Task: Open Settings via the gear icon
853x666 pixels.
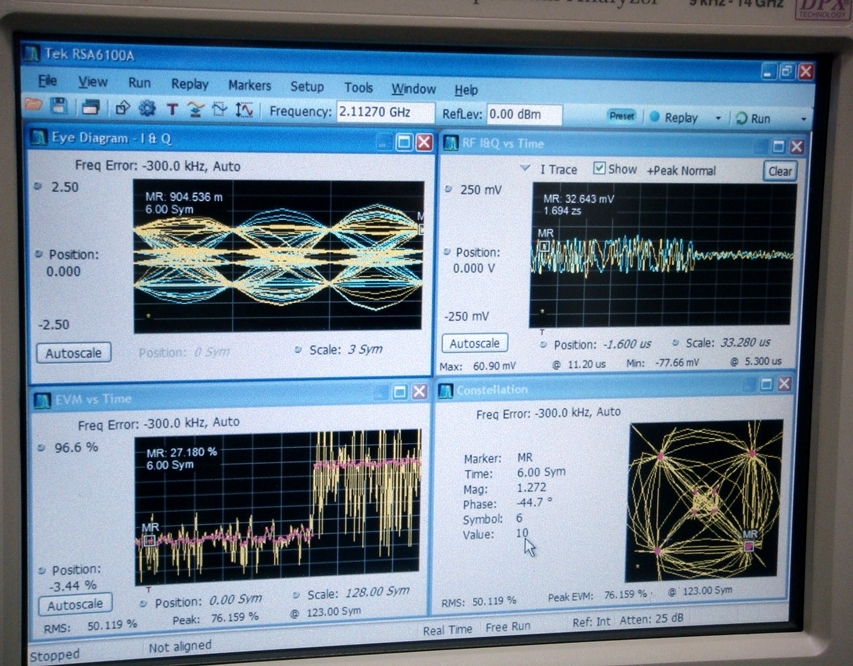Action: click(147, 109)
